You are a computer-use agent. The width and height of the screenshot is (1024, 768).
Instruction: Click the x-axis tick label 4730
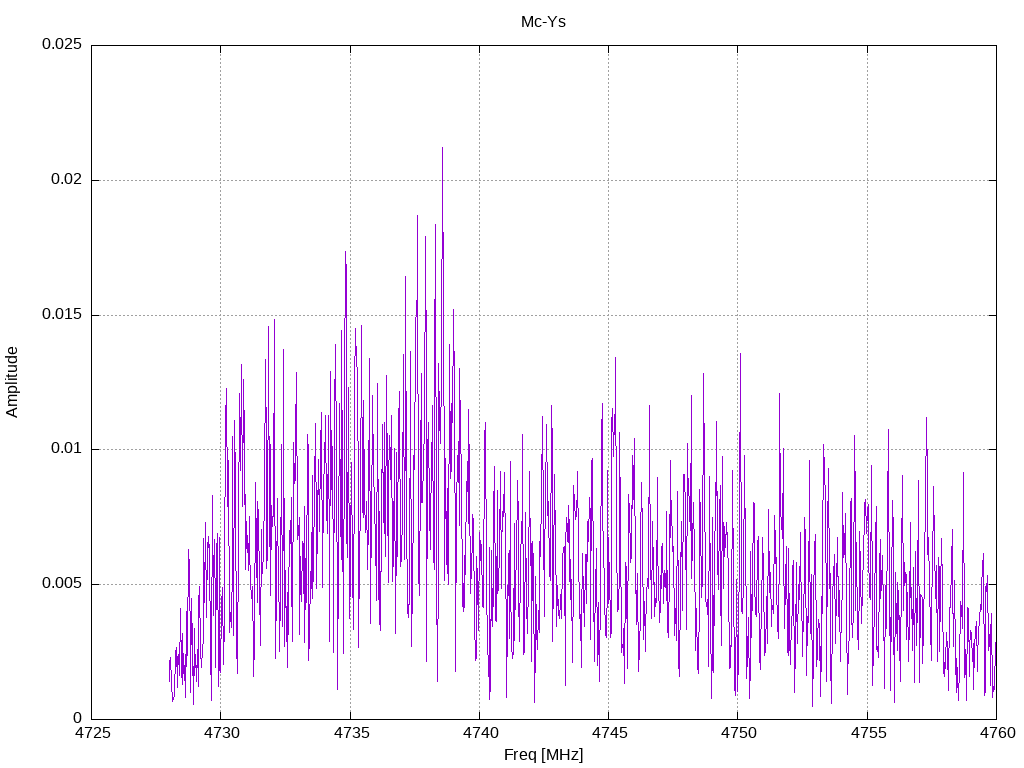pyautogui.click(x=221, y=733)
